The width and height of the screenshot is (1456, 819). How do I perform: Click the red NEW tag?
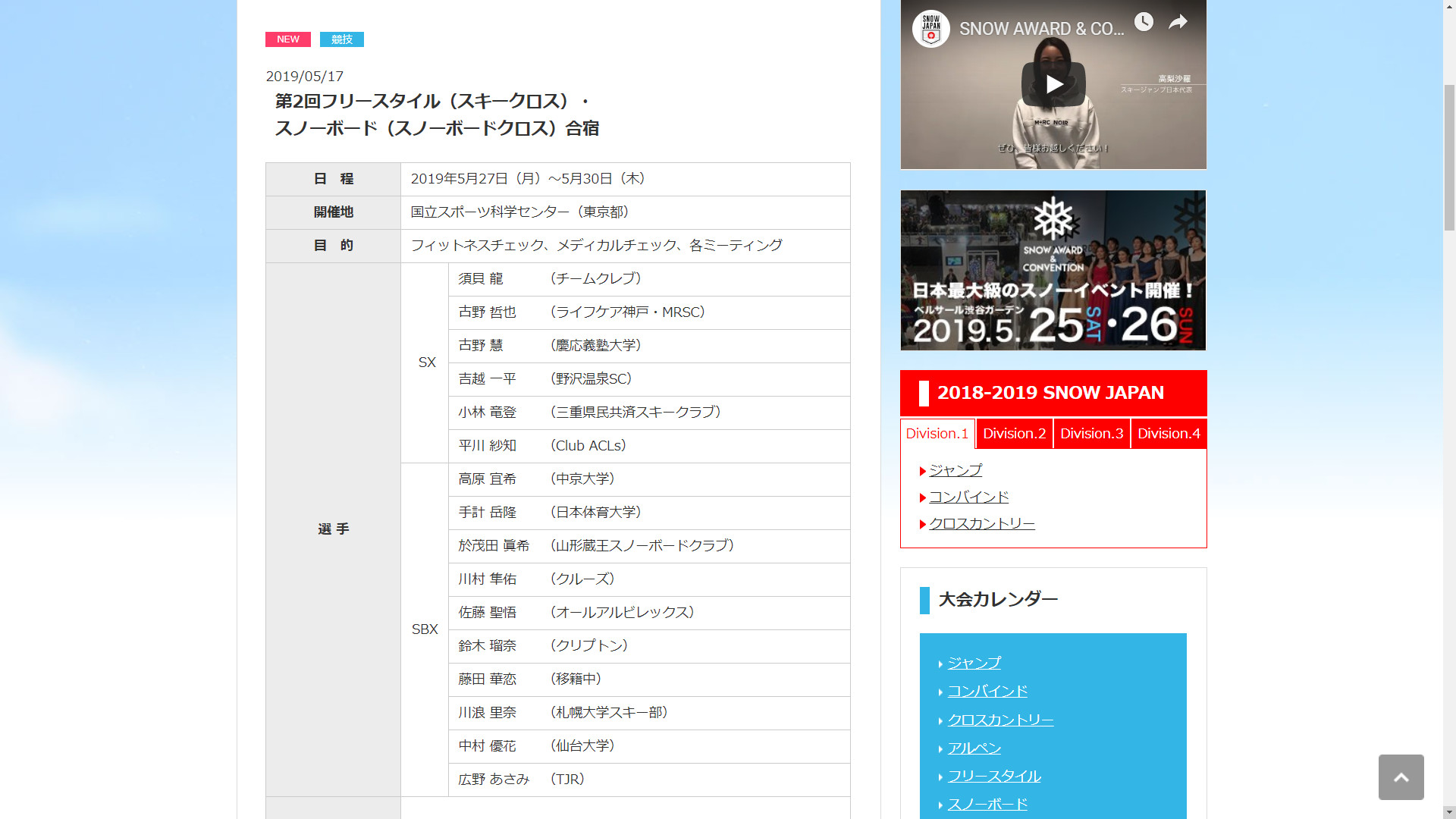click(287, 39)
